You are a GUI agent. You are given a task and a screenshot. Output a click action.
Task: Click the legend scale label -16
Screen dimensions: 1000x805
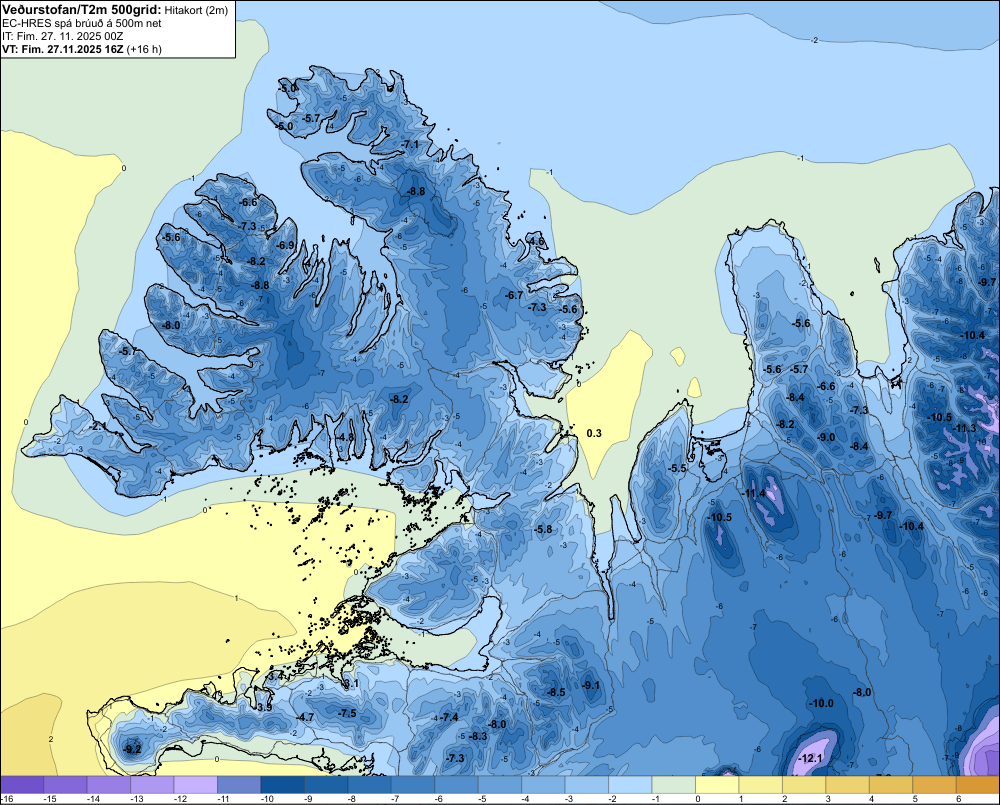coord(7,799)
